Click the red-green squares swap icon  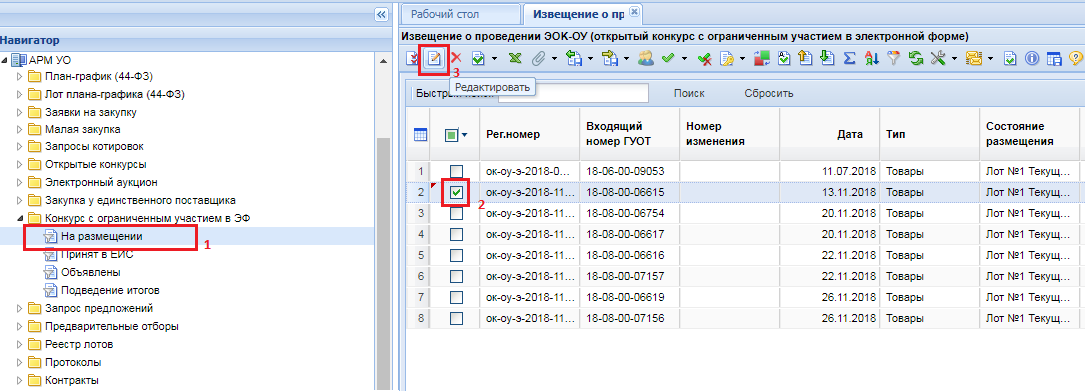tap(762, 59)
